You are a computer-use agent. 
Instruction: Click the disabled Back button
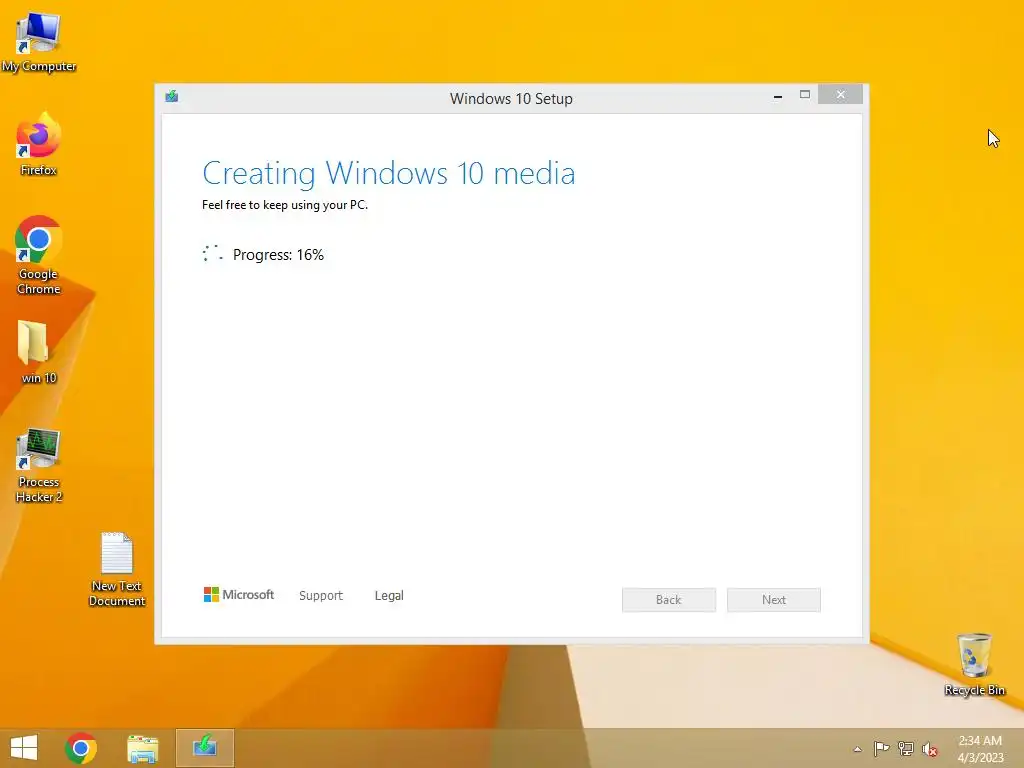pyautogui.click(x=669, y=600)
